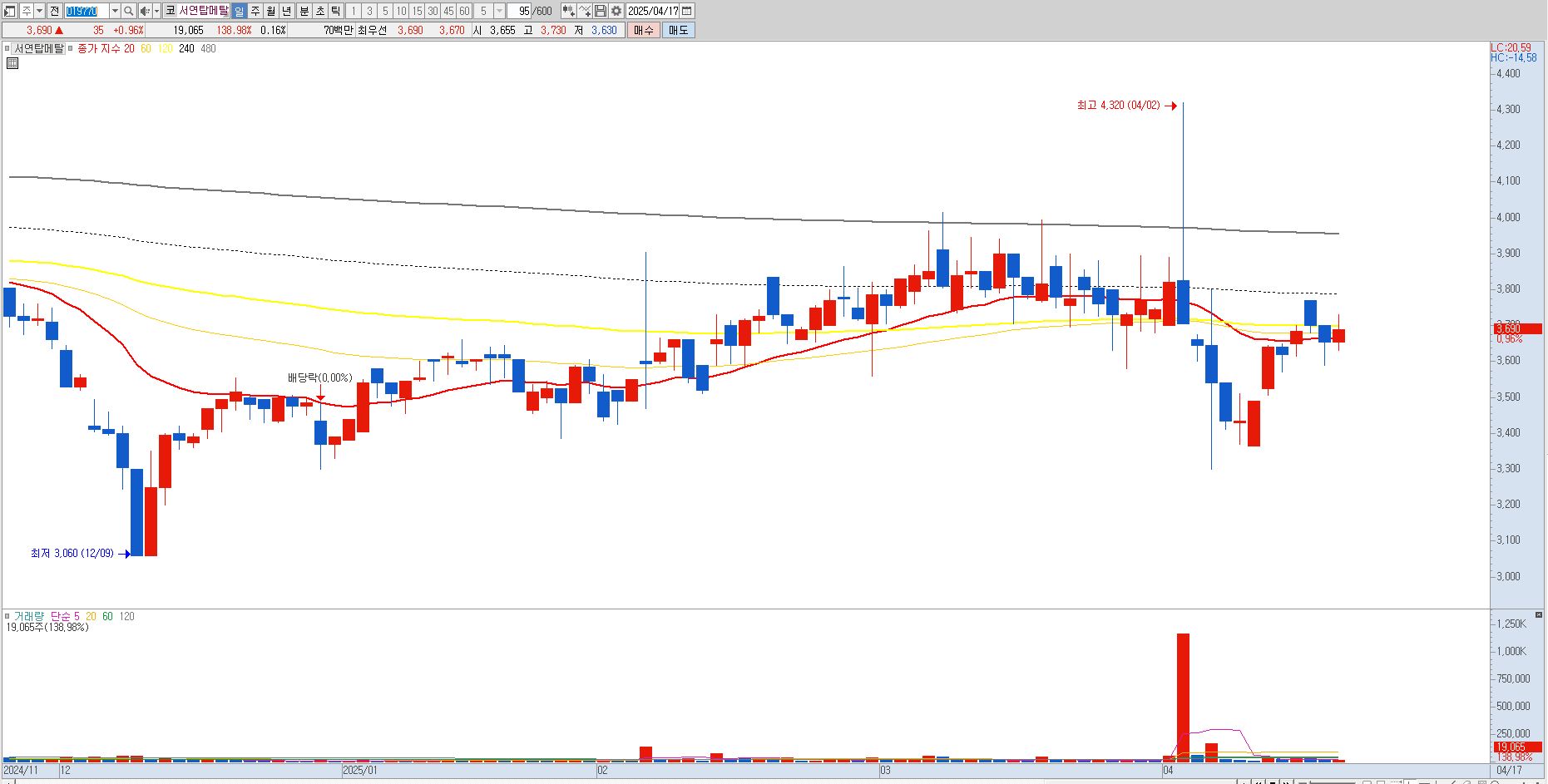The height and width of the screenshot is (784, 1548).
Task: Save chart with floppy disk icon
Action: click(600, 11)
